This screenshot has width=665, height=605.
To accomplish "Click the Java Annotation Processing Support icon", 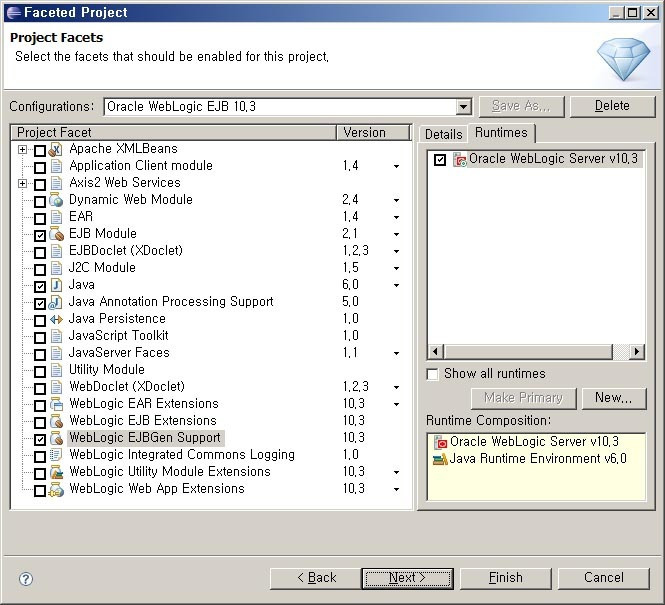I will click(x=56, y=302).
